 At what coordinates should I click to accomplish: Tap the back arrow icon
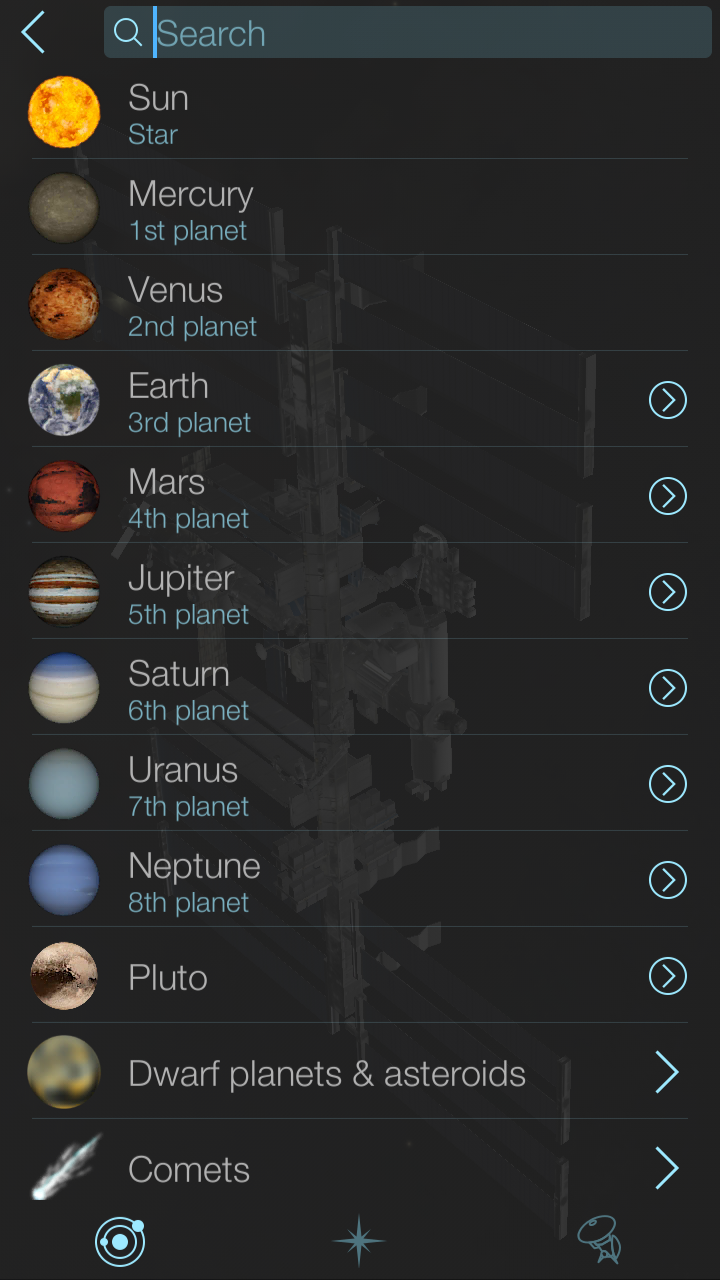pyautogui.click(x=34, y=33)
